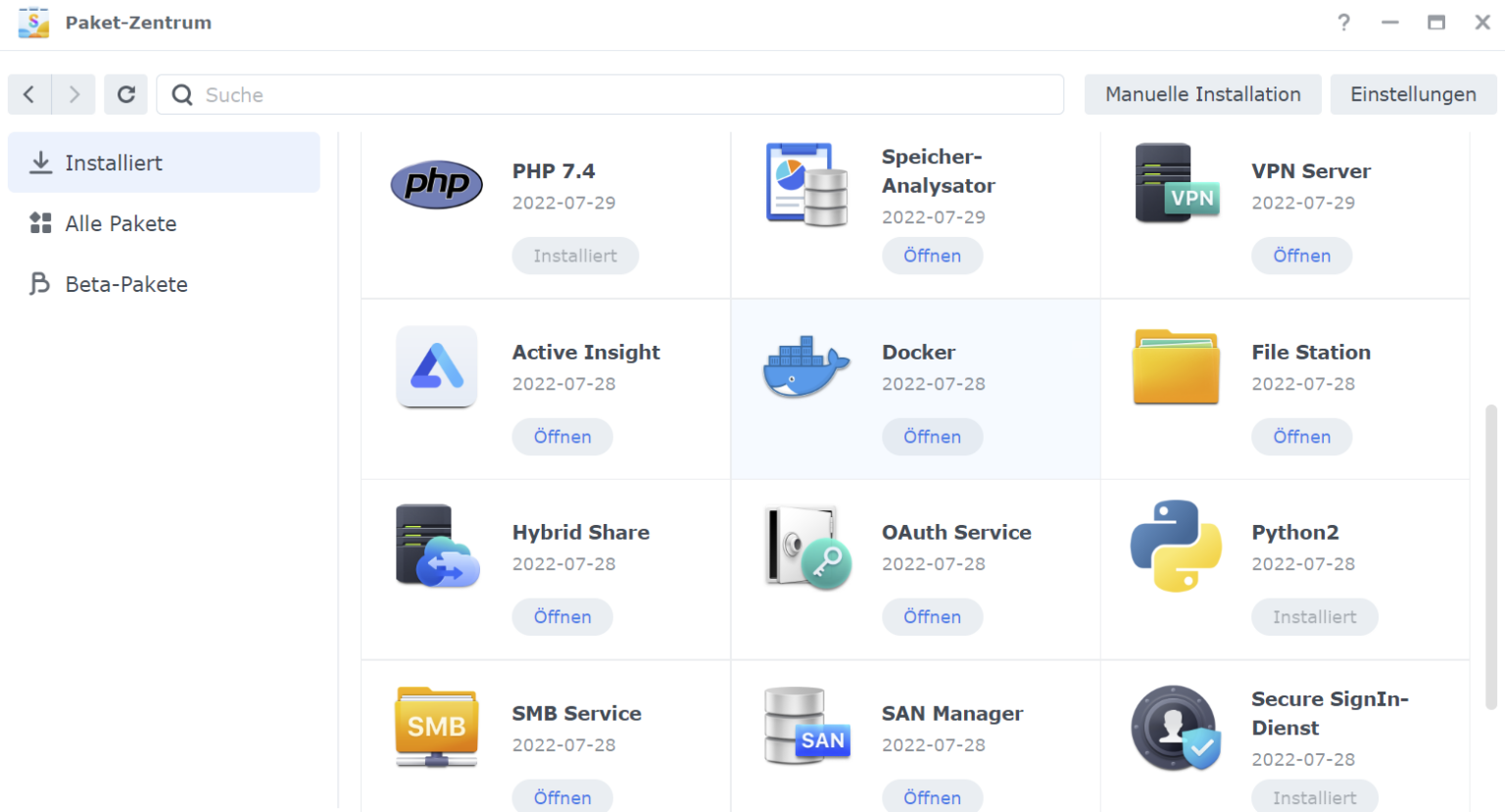1505x812 pixels.
Task: Open help via the question mark icon
Action: coord(1343,23)
